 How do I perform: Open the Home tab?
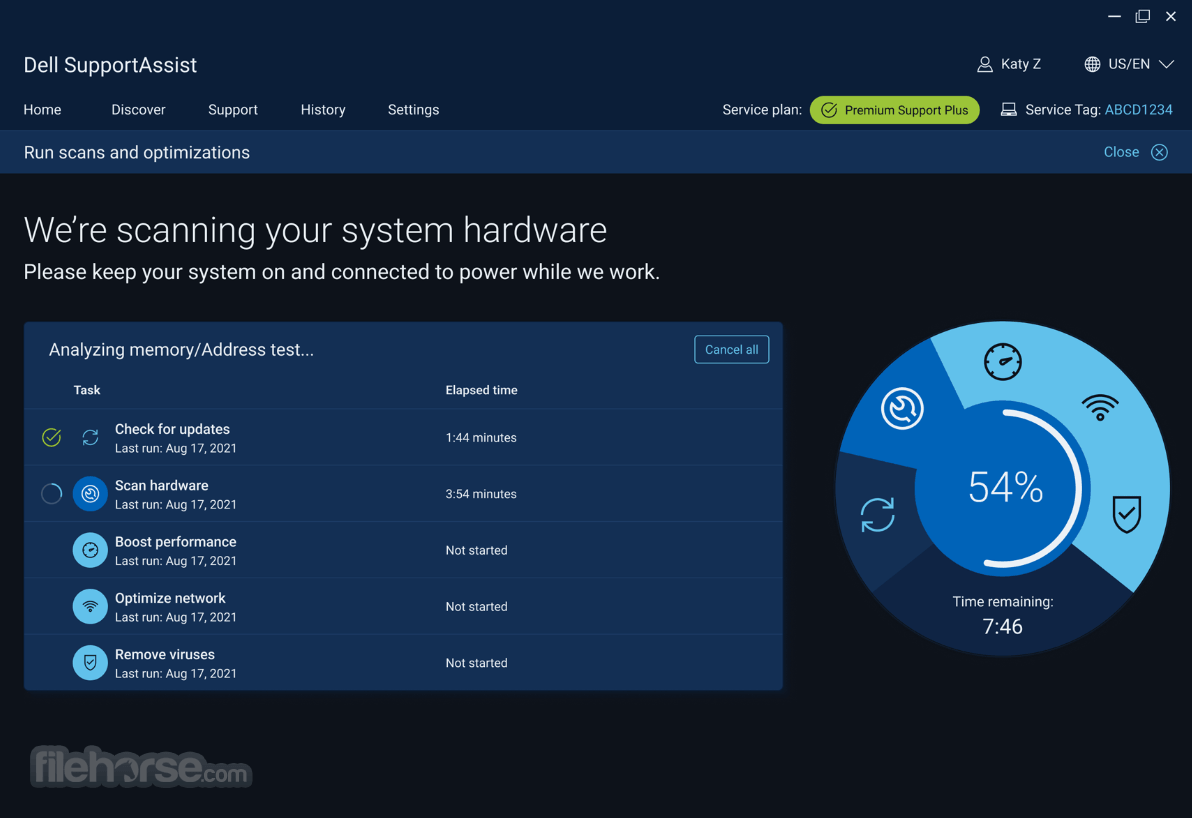pyautogui.click(x=42, y=109)
